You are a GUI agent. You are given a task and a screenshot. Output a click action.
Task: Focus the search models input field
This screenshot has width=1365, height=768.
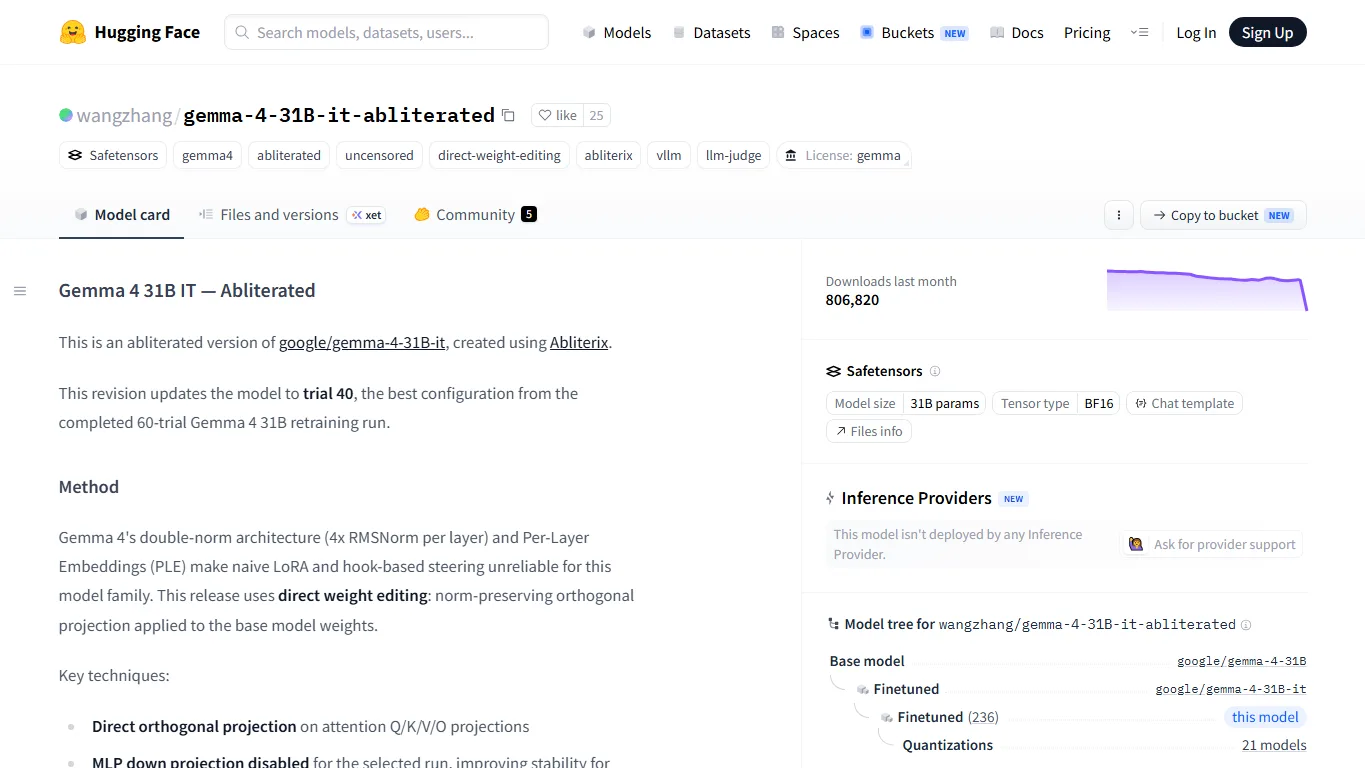click(386, 32)
